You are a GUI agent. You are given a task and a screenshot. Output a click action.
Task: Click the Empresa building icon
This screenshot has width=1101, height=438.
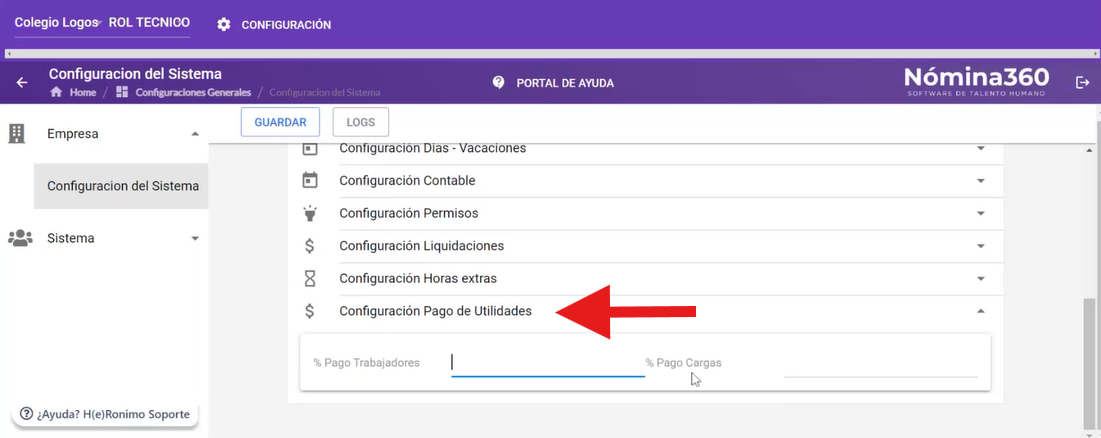click(x=16, y=133)
